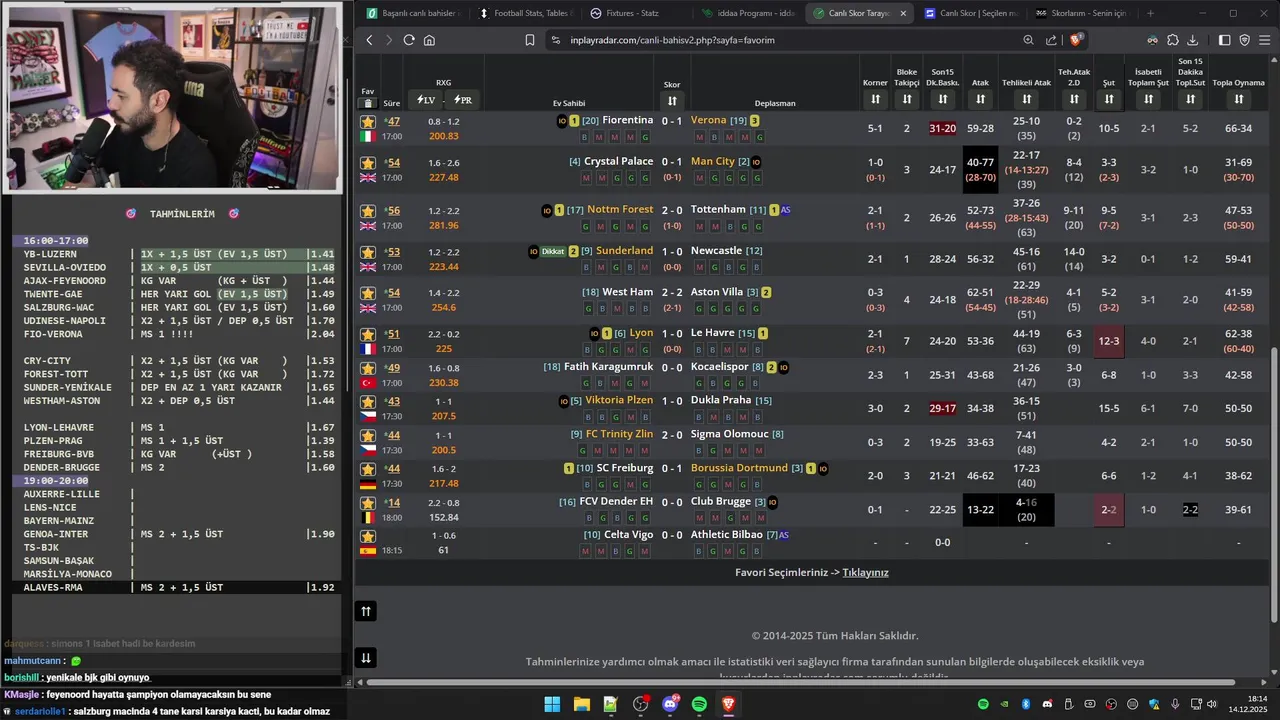This screenshot has height=720, width=1280.
Task: Reload the inplayradar page
Action: [x=409, y=40]
